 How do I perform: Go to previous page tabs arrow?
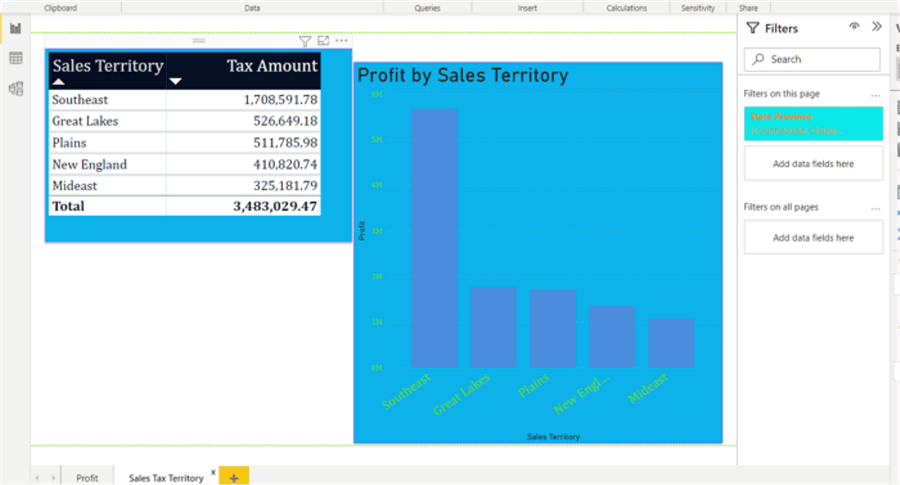37,478
